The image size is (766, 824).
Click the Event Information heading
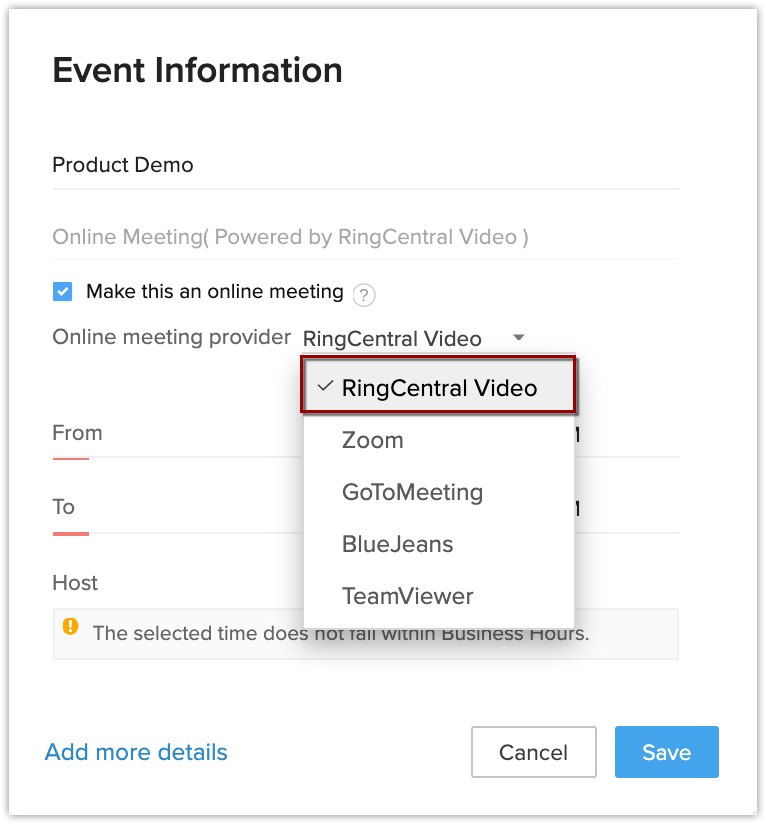197,70
